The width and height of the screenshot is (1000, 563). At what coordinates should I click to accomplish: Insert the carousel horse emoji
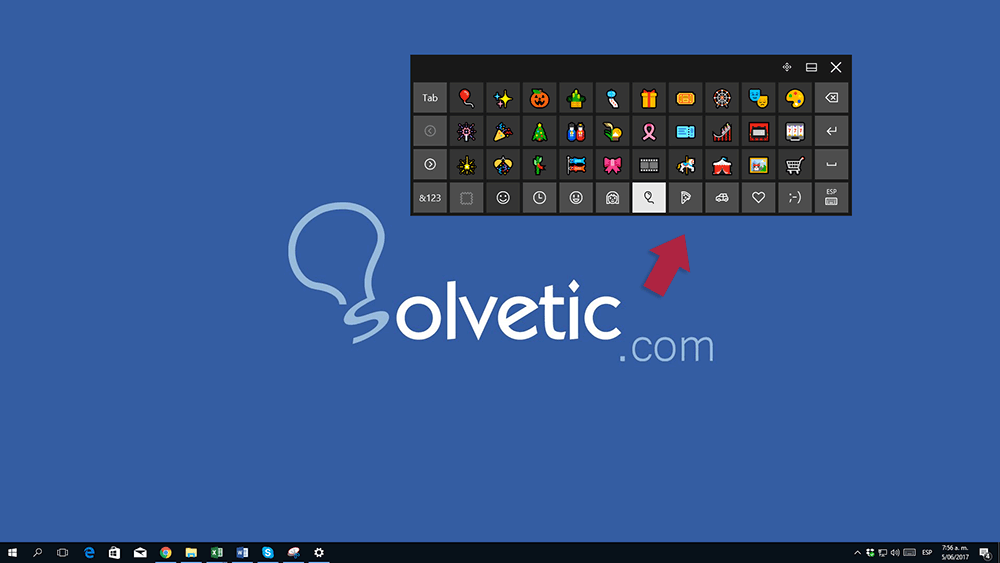point(686,165)
